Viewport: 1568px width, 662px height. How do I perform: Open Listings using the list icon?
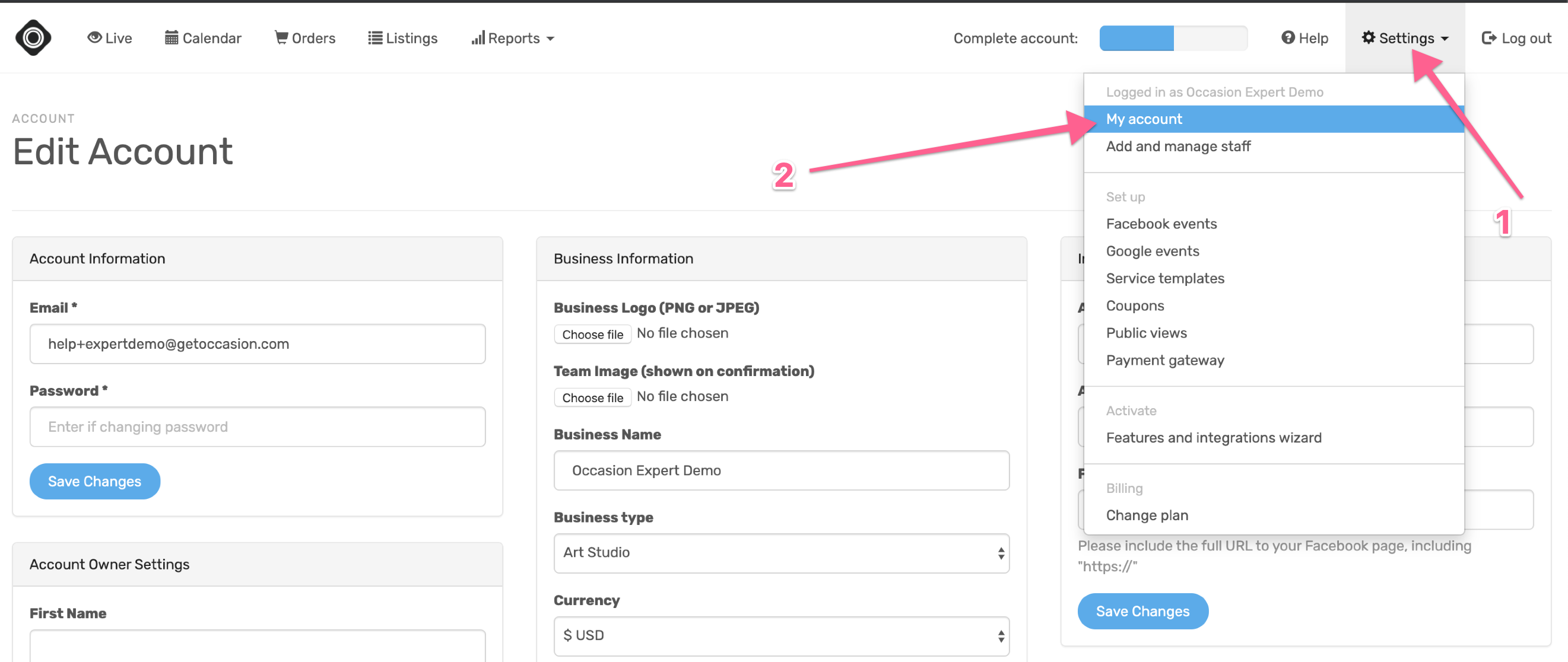click(376, 37)
